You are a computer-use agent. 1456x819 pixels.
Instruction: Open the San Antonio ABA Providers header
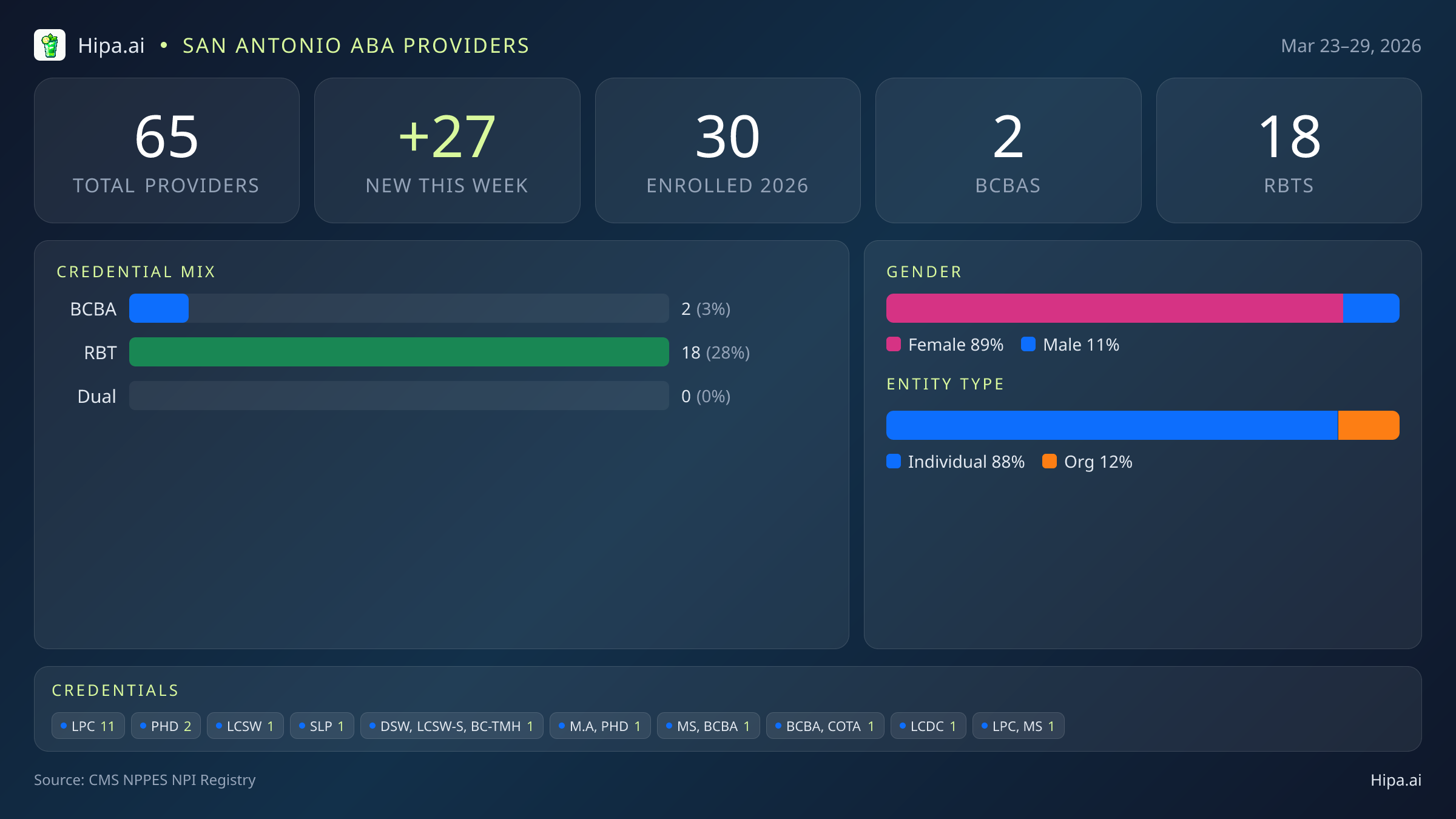[356, 45]
